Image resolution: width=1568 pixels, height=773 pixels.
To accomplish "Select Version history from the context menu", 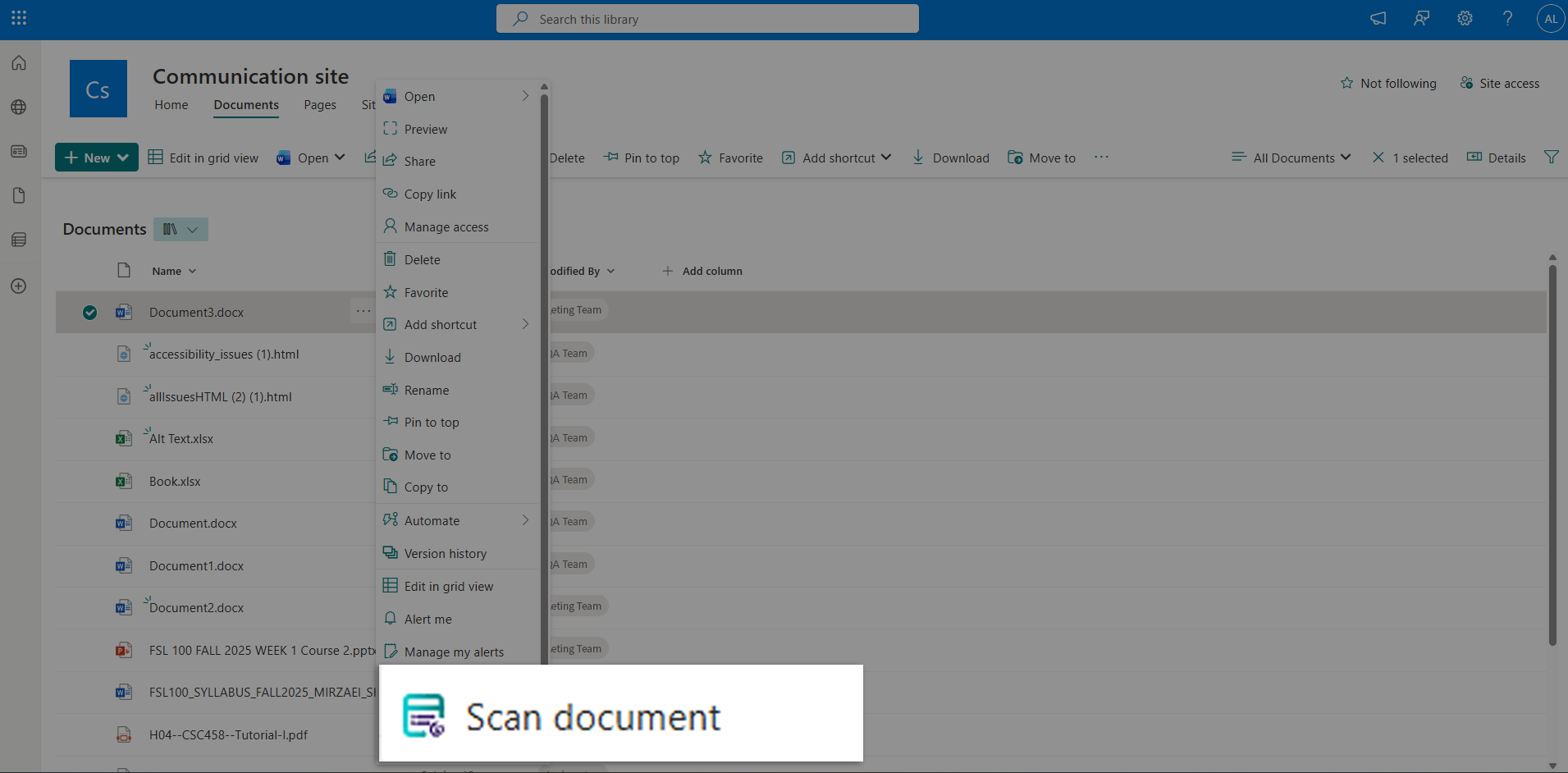I will [x=444, y=553].
